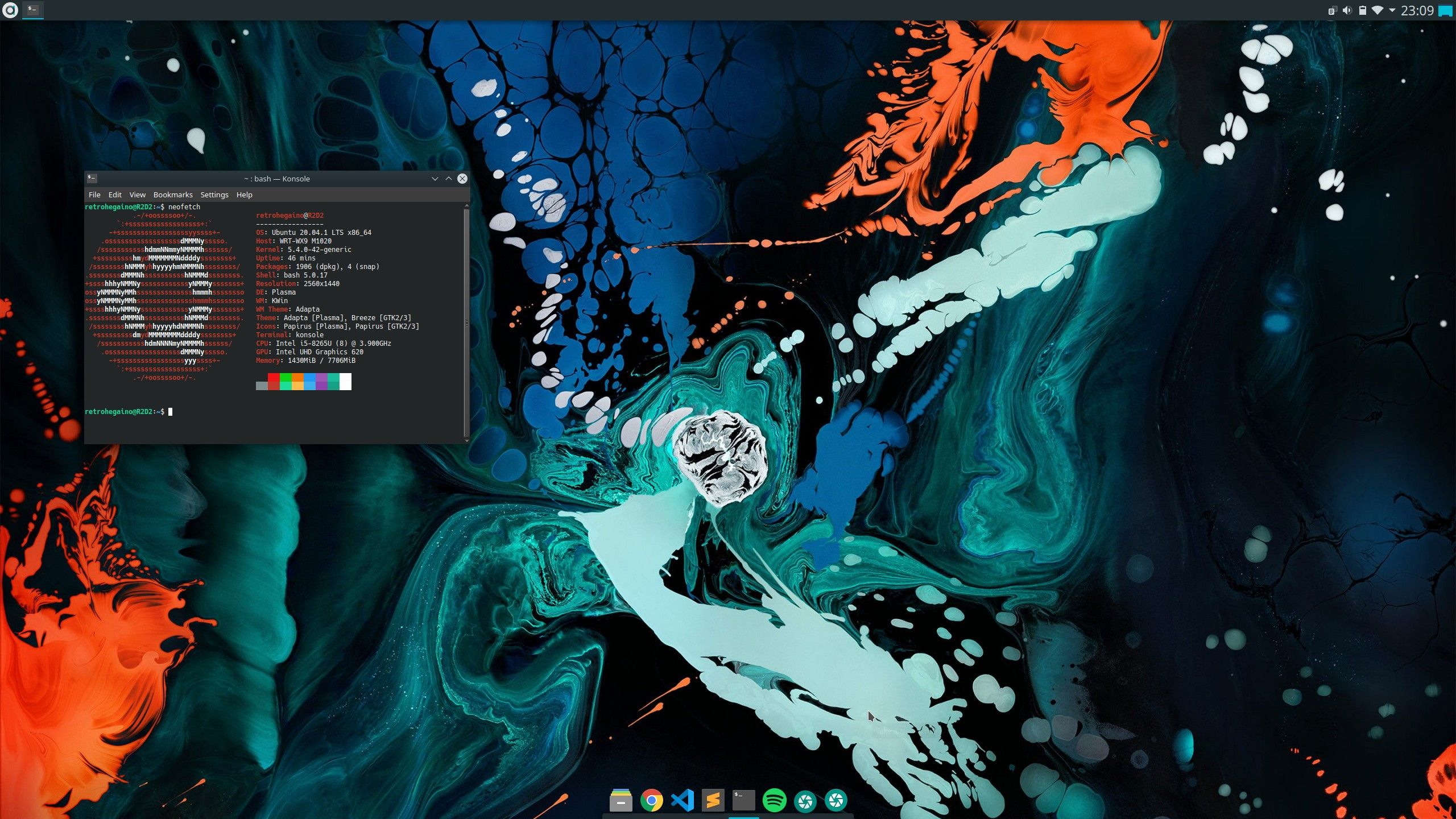Launch Google Chrome from the dock

coord(652,800)
